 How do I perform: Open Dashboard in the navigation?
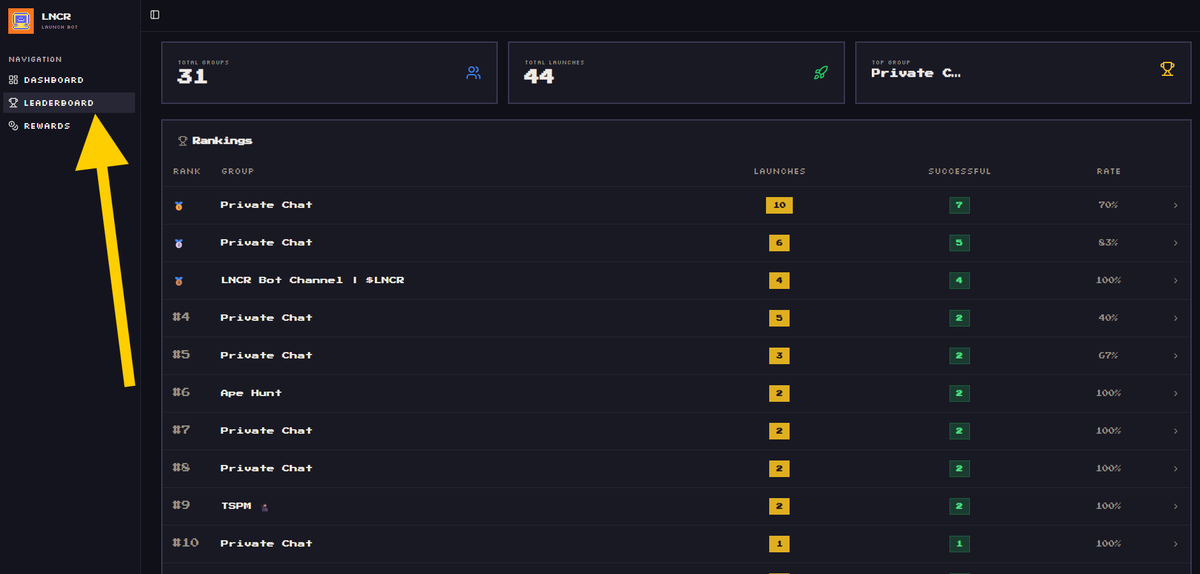click(x=69, y=80)
